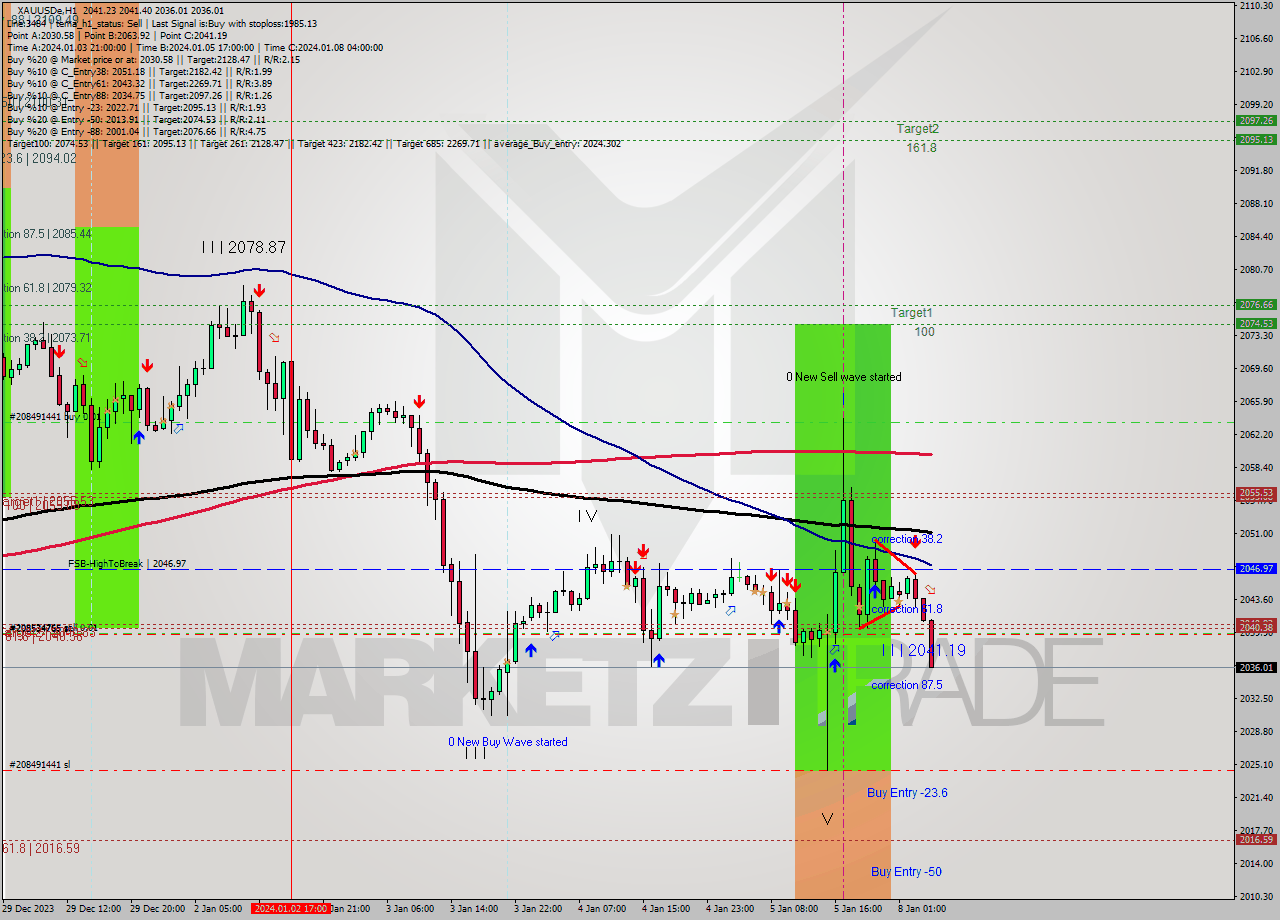Click the 'correction 61.8' label near 2043
Screen dimensions: 1280x920
click(906, 609)
